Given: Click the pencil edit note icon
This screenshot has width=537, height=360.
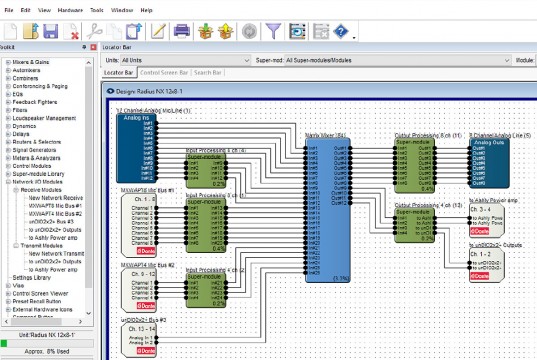Looking at the screenshot, I should point(158,31).
